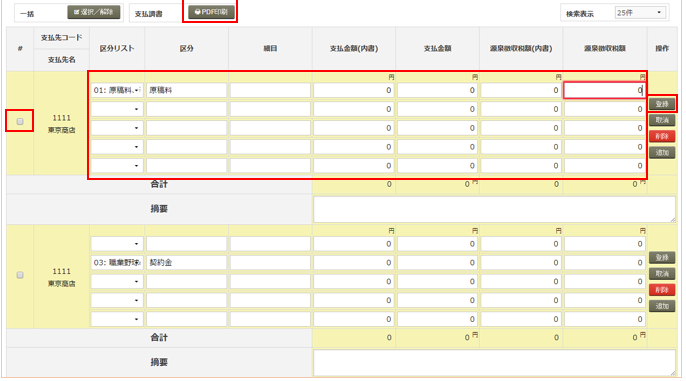Click the 区分 field containing 契約金
The height and width of the screenshot is (381, 686).
[186, 262]
